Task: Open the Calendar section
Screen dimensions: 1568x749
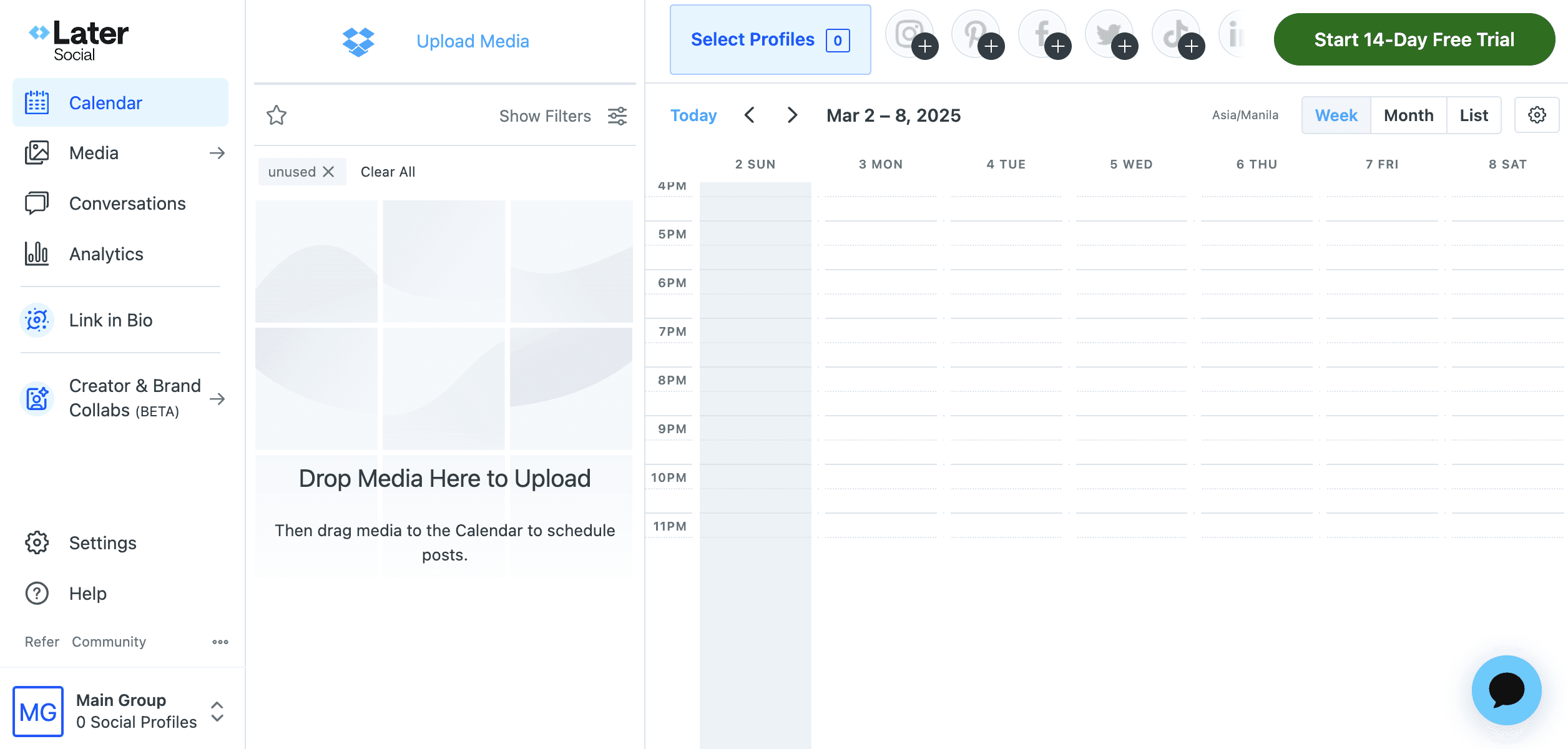Action: point(120,102)
